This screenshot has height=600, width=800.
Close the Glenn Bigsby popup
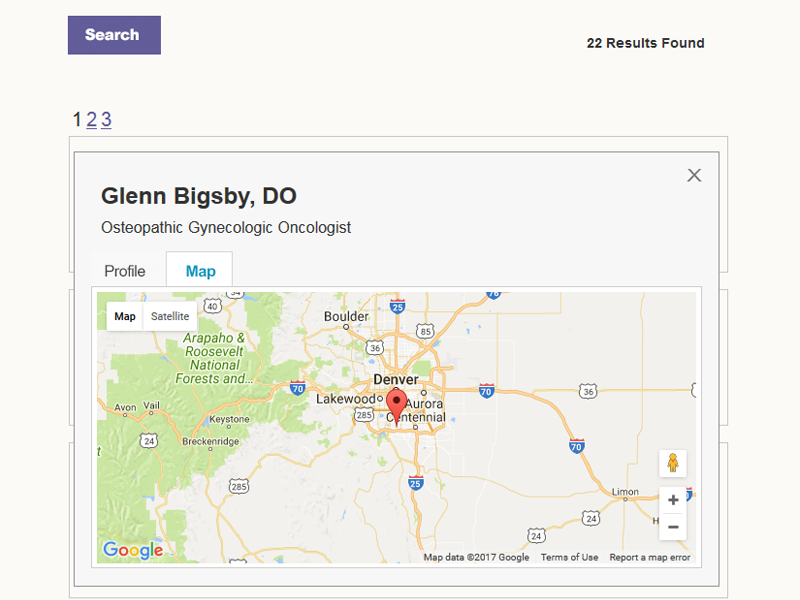pos(694,175)
